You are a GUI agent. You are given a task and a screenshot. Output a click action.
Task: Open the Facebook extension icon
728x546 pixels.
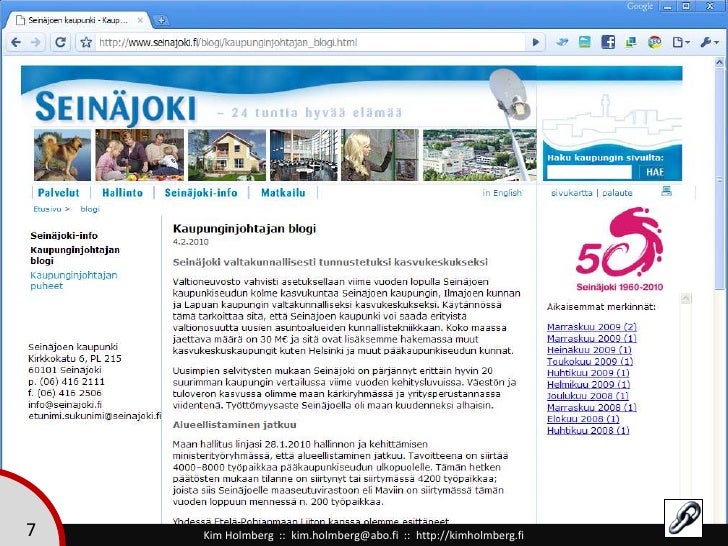[x=608, y=42]
